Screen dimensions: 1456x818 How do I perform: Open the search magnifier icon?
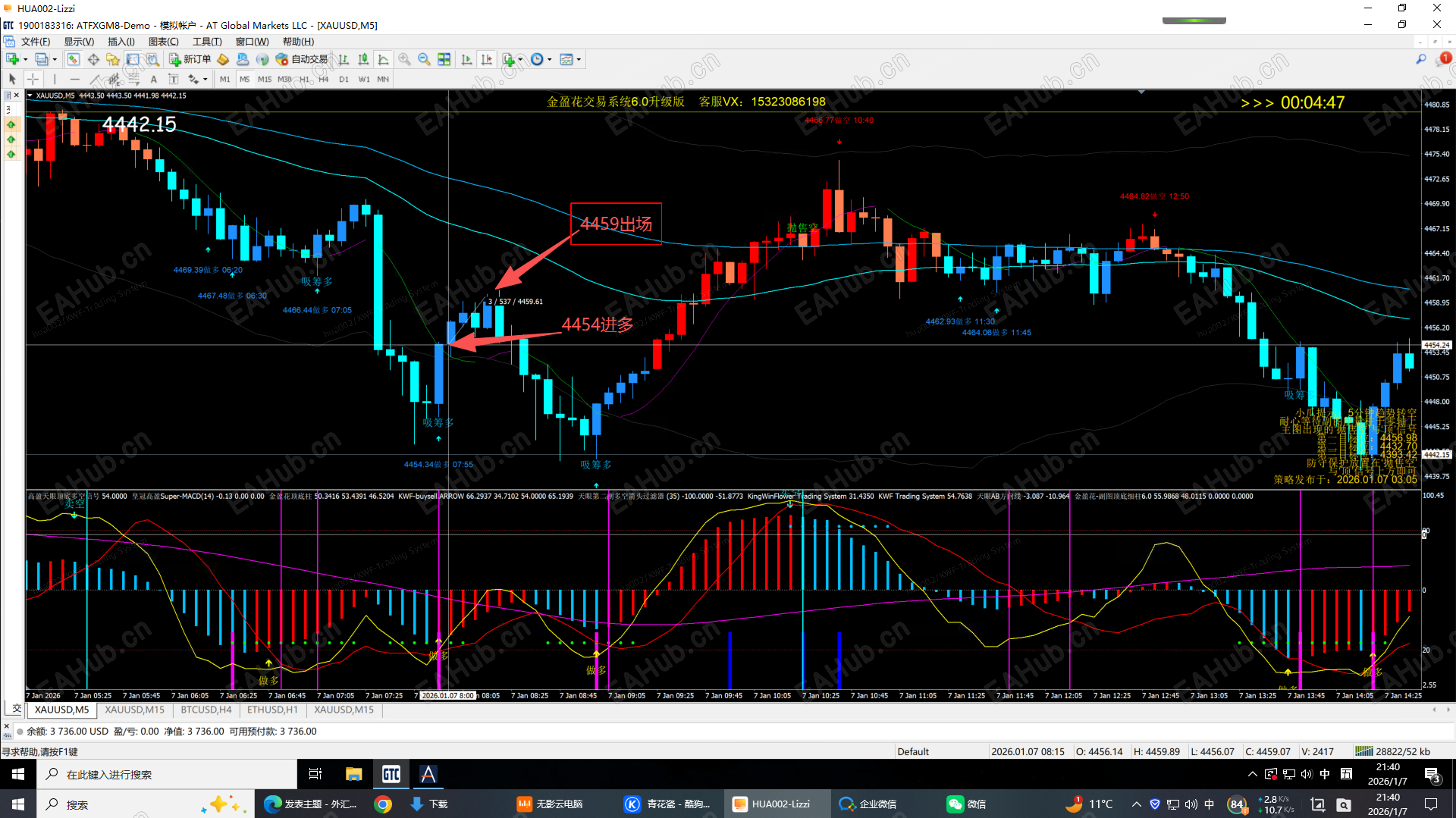tap(1420, 59)
